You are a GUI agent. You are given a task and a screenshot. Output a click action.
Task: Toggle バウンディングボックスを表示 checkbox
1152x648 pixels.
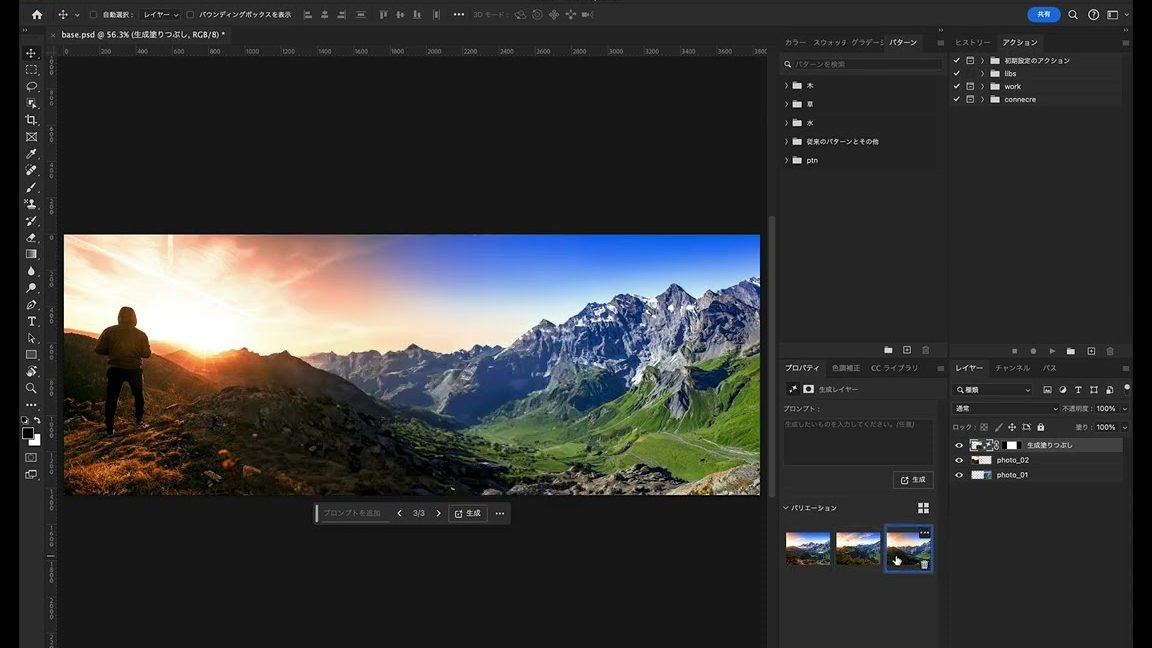click(190, 15)
